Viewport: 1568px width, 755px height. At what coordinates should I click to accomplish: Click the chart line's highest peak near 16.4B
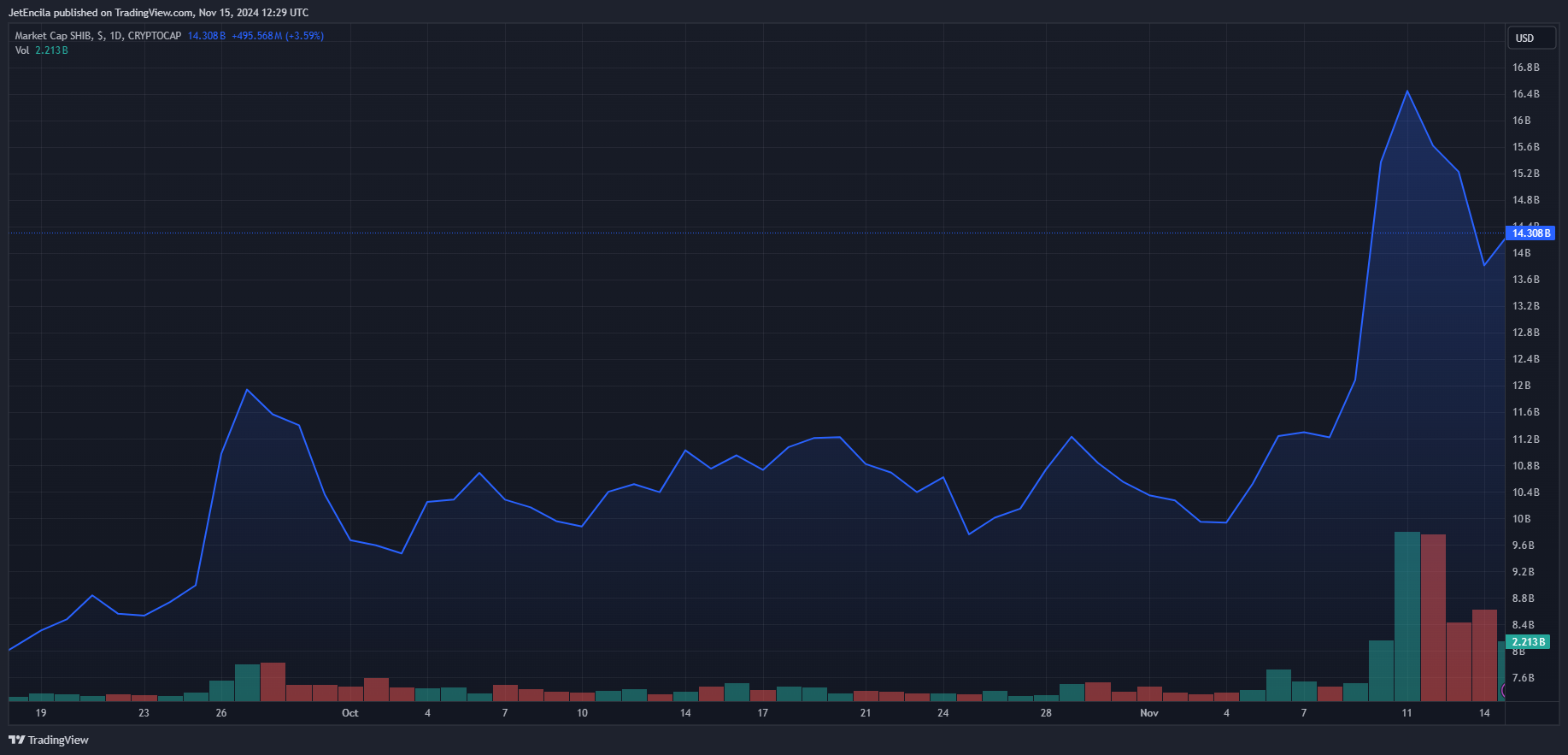coord(1407,91)
